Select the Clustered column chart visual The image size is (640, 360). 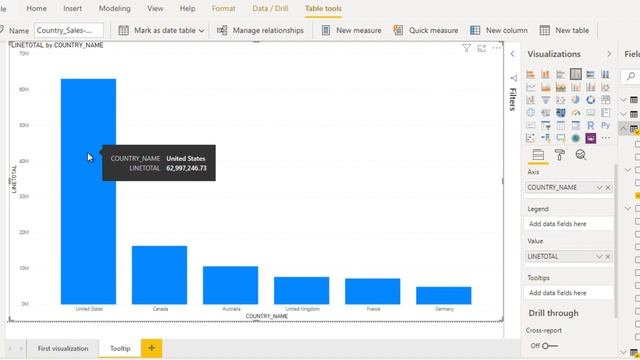576,74
